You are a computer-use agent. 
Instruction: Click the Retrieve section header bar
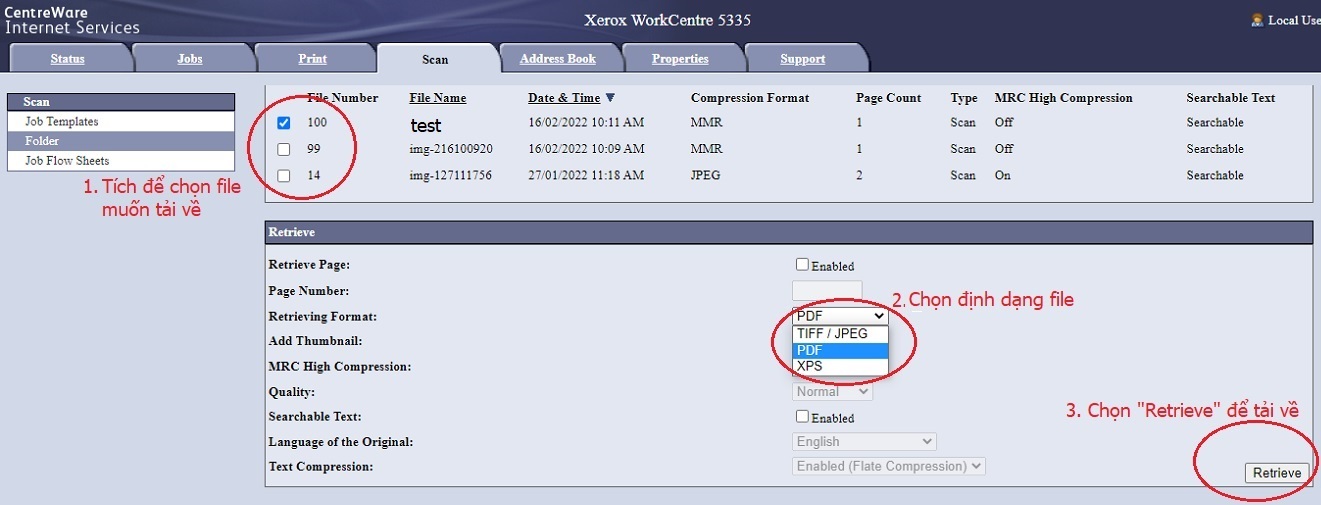click(x=788, y=232)
